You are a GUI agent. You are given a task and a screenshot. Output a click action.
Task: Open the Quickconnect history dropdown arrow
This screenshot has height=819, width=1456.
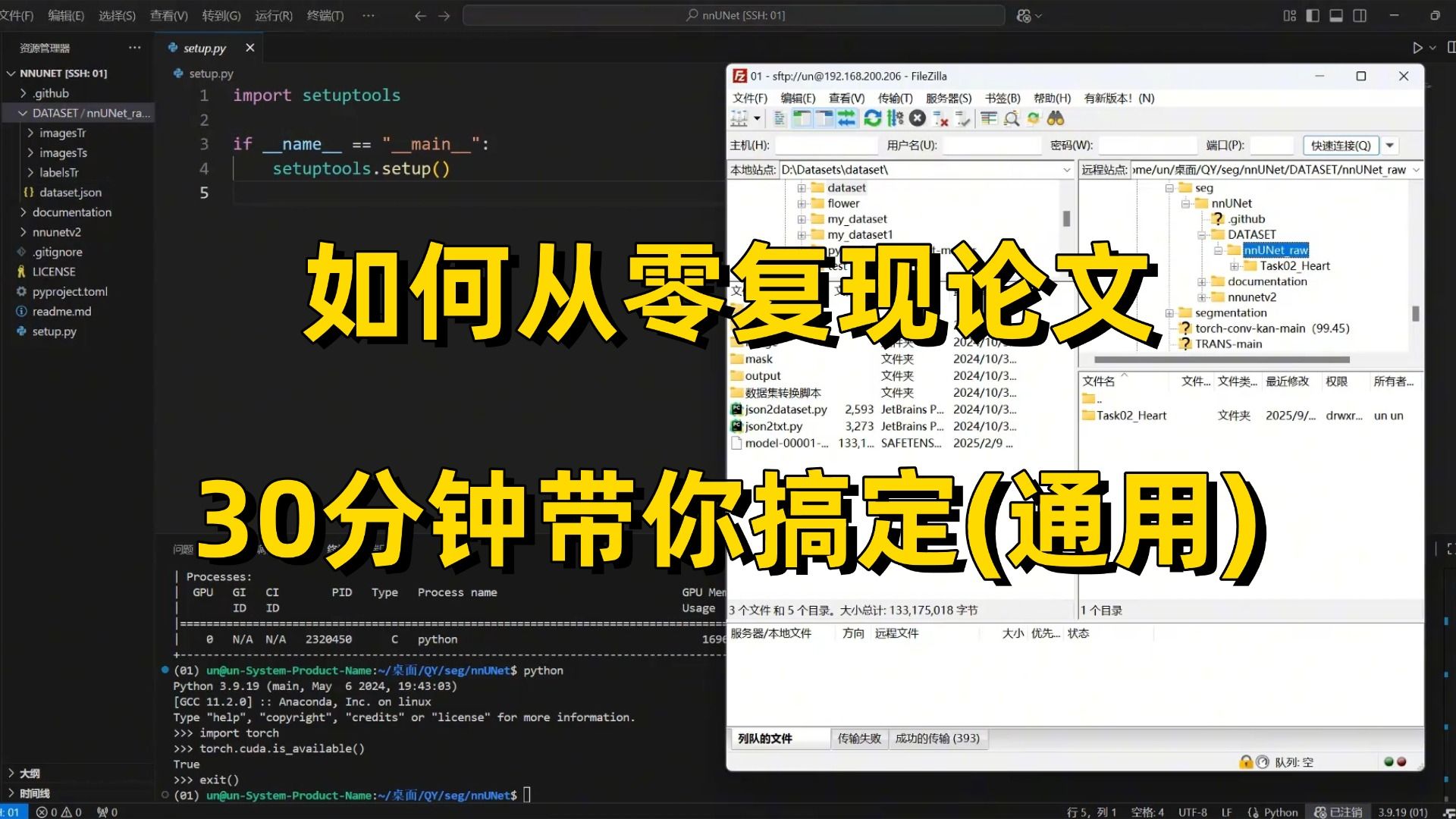pos(1390,146)
